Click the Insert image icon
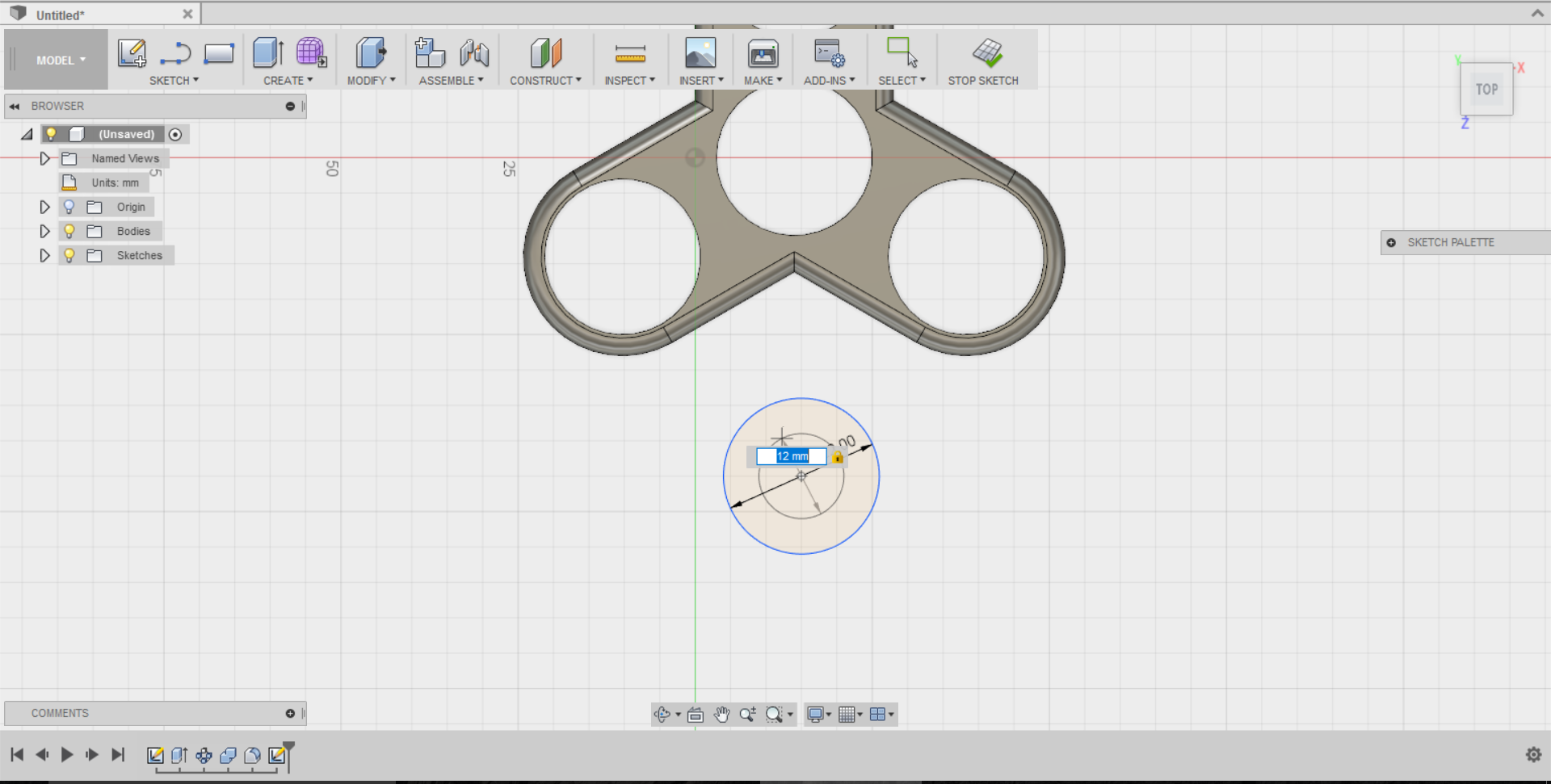 tap(700, 53)
